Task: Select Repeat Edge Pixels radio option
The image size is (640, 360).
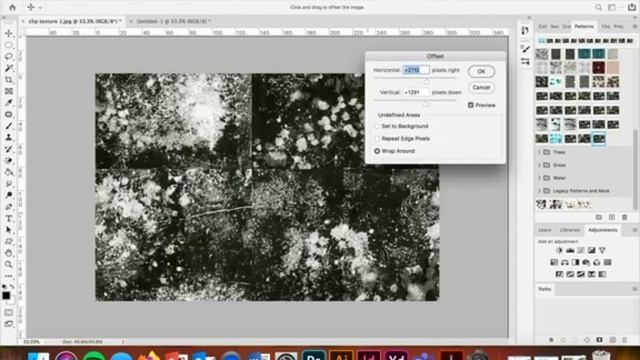Action: click(x=377, y=139)
